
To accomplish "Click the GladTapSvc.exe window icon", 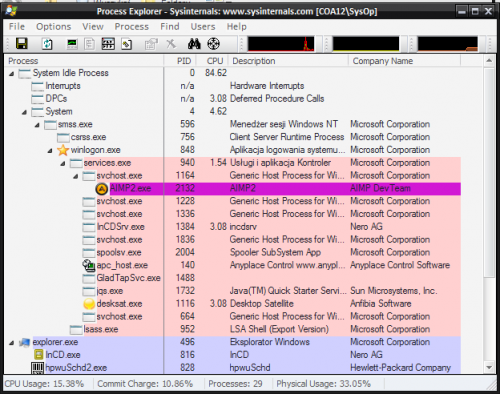I will (x=89, y=278).
